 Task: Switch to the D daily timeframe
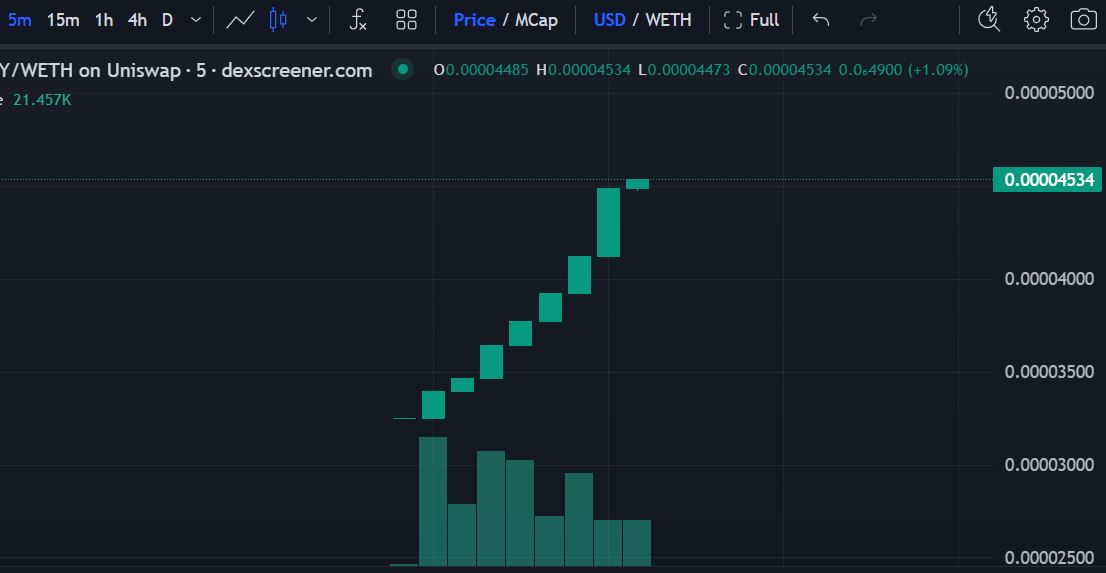tap(167, 20)
